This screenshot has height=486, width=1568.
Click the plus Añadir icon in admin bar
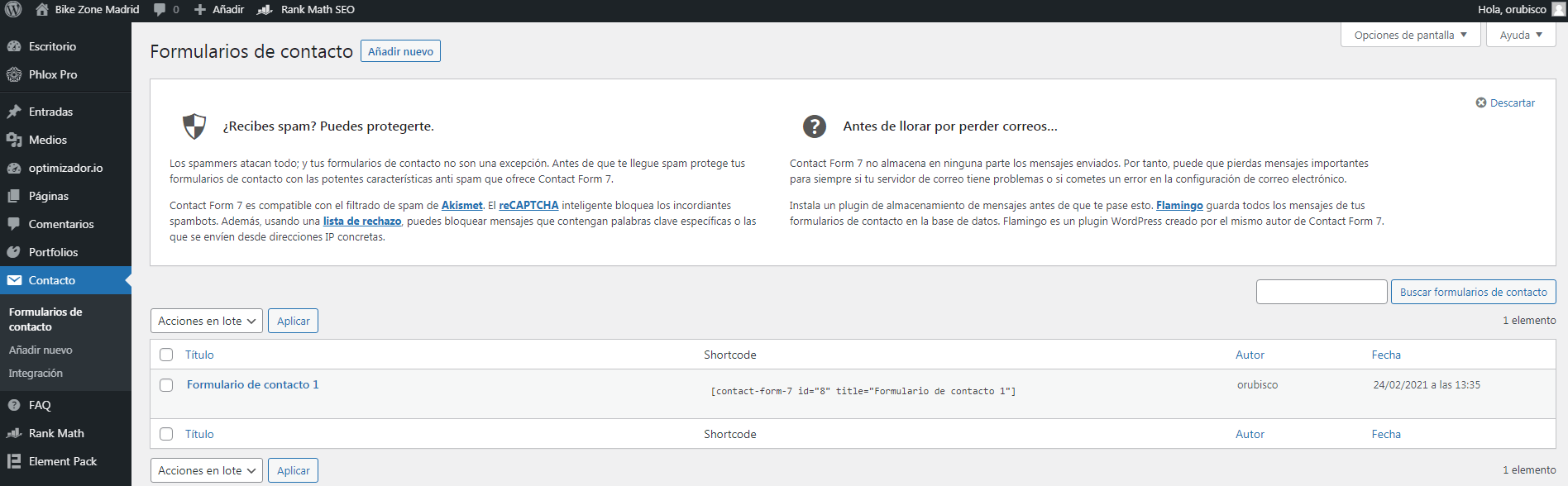click(200, 10)
